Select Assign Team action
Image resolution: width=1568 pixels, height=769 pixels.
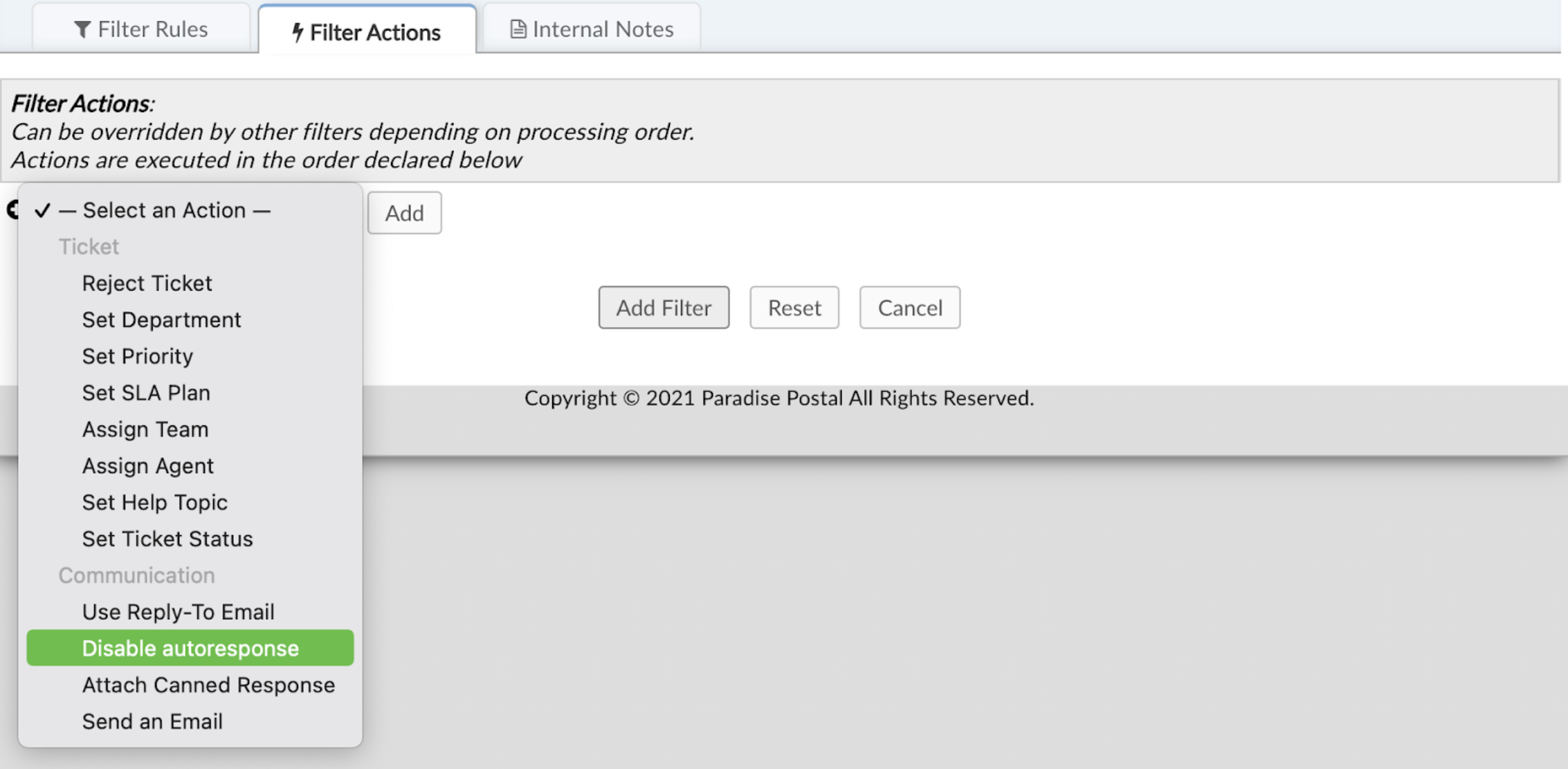coord(145,429)
